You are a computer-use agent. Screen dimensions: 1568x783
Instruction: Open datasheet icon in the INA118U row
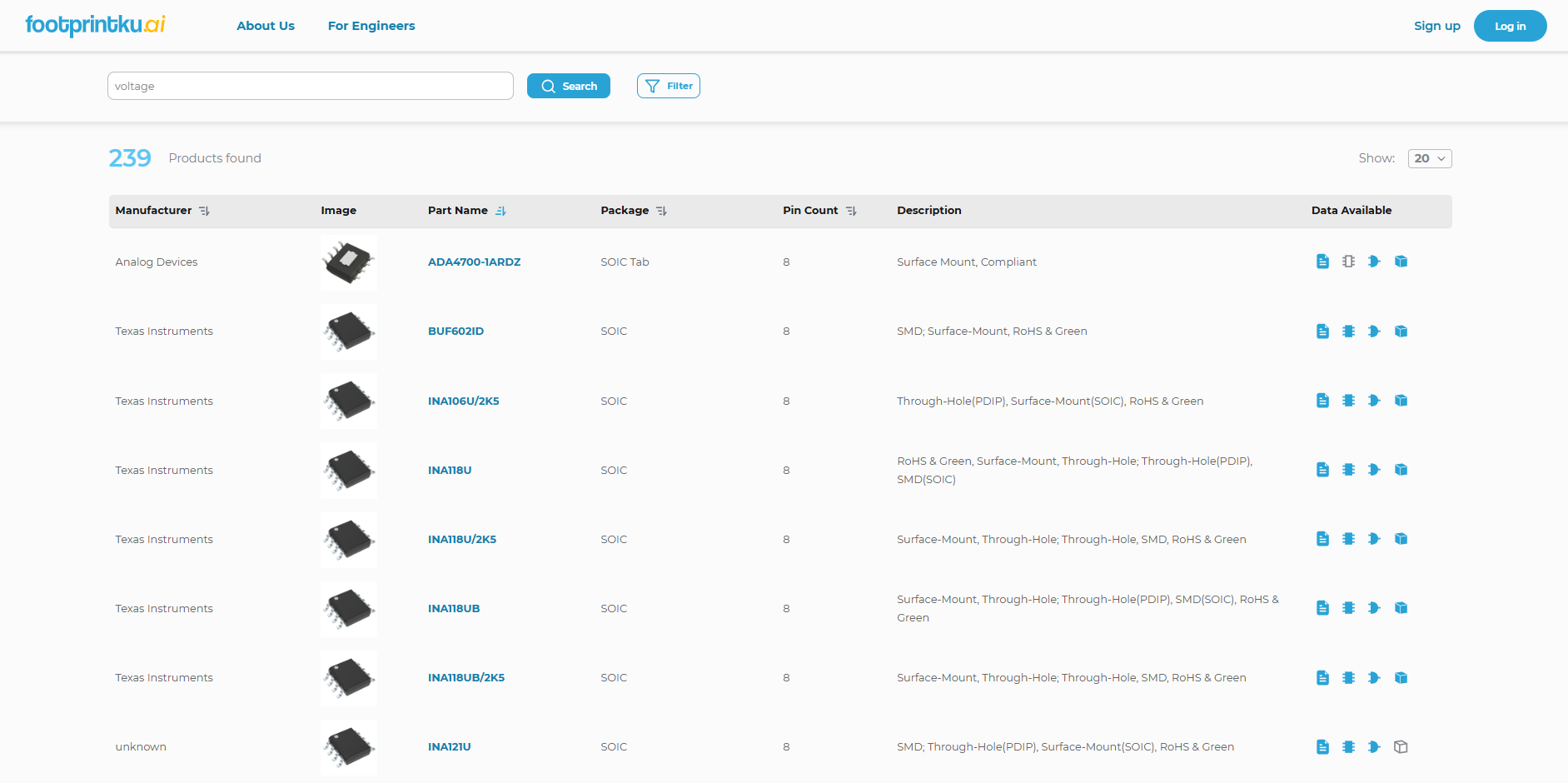click(x=1322, y=470)
